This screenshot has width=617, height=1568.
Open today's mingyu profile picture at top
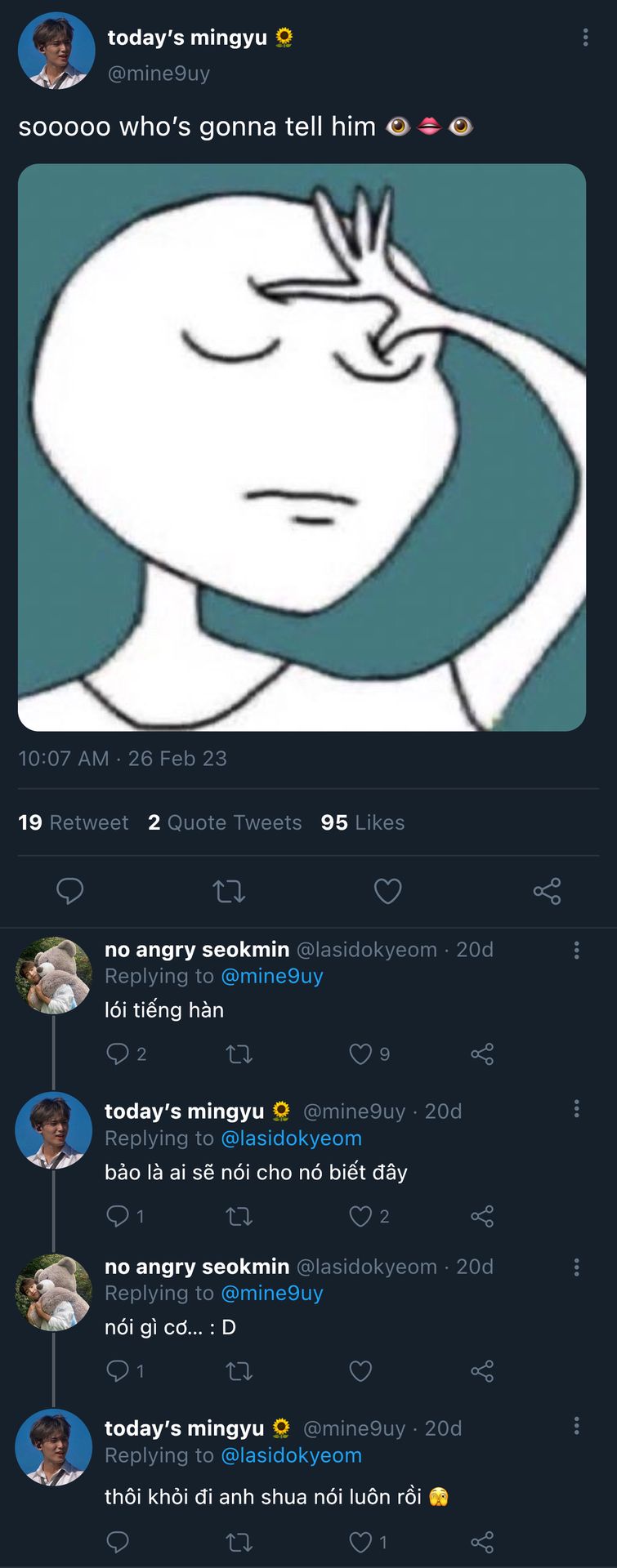pyautogui.click(x=56, y=51)
